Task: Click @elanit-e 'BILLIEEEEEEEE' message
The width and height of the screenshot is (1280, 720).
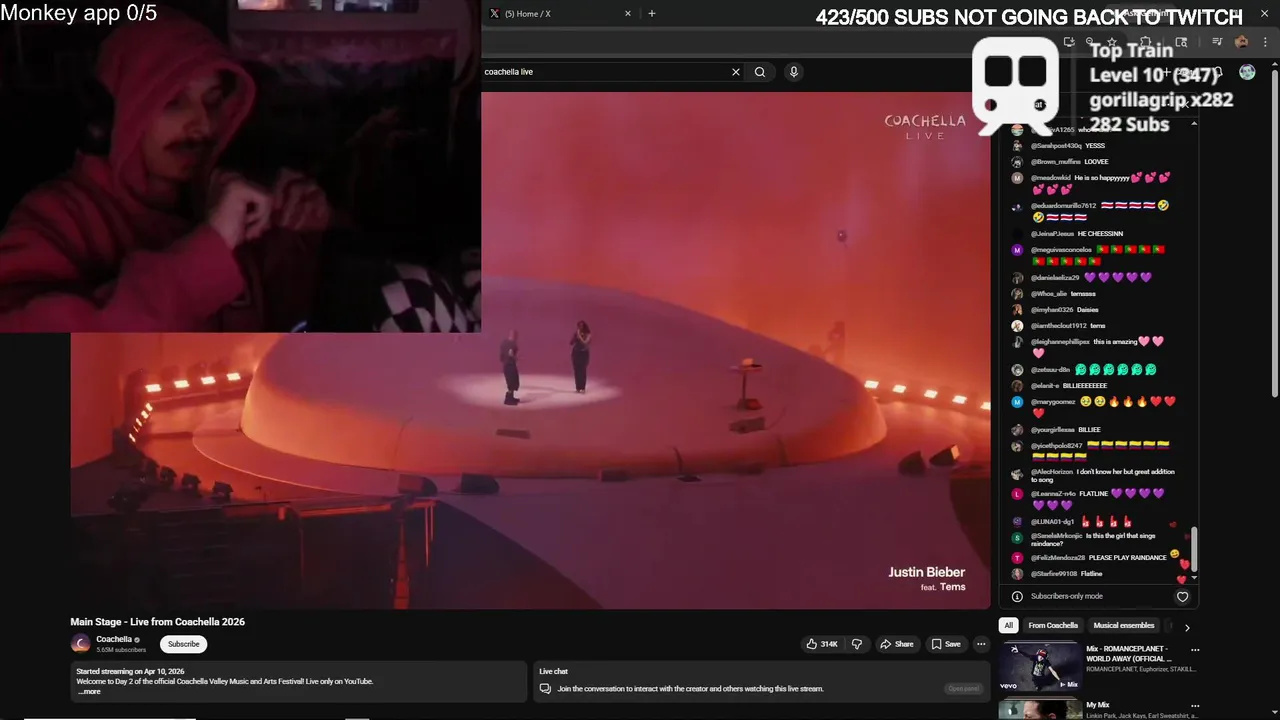Action: pos(1085,386)
